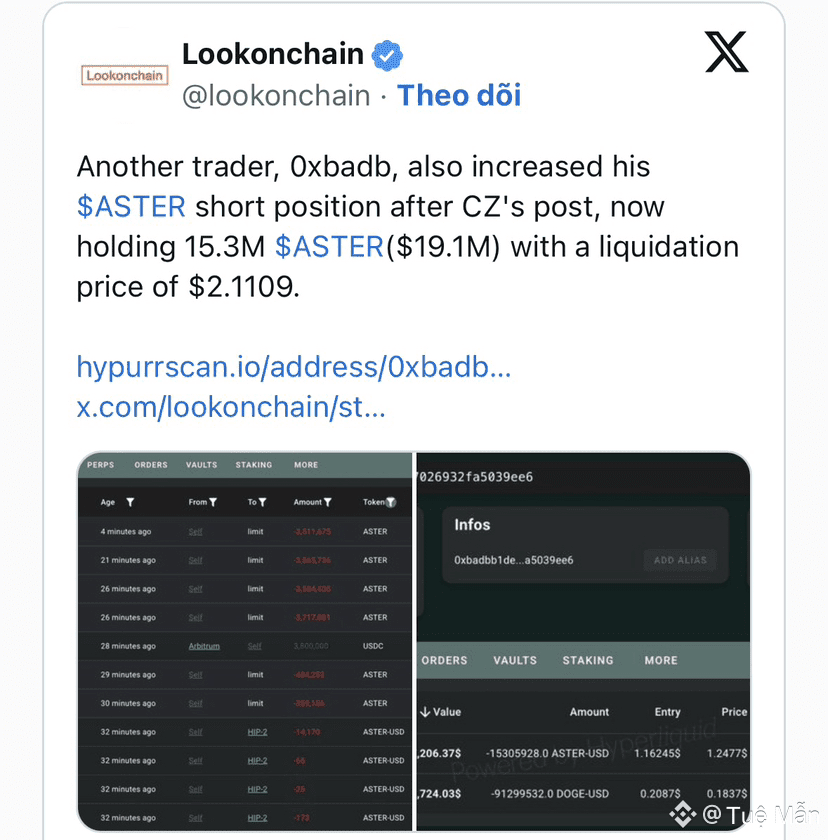Sort by the Value column arrow
This screenshot has height=840, width=828.
click(x=425, y=712)
